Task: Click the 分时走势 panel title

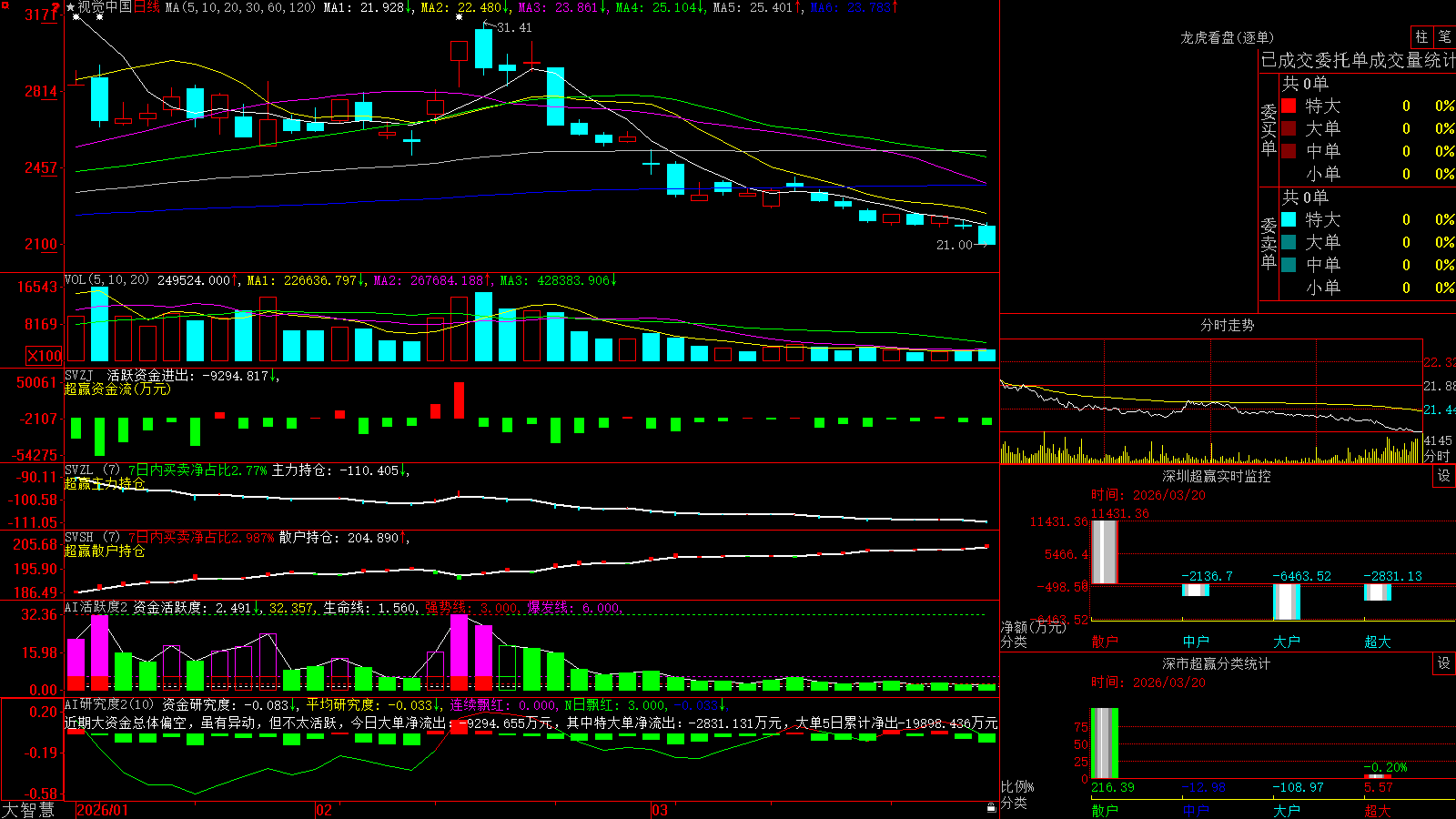Action: [1227, 325]
